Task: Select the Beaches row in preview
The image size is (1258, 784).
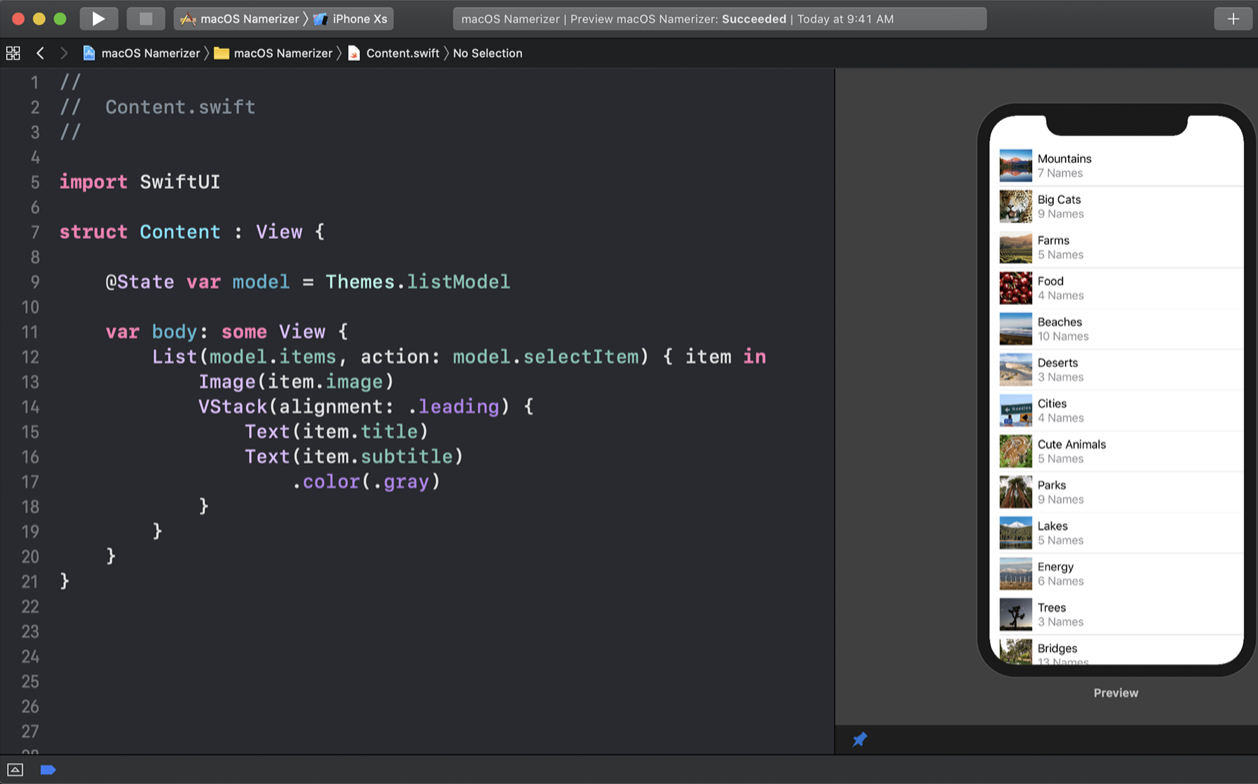Action: [x=1116, y=329]
